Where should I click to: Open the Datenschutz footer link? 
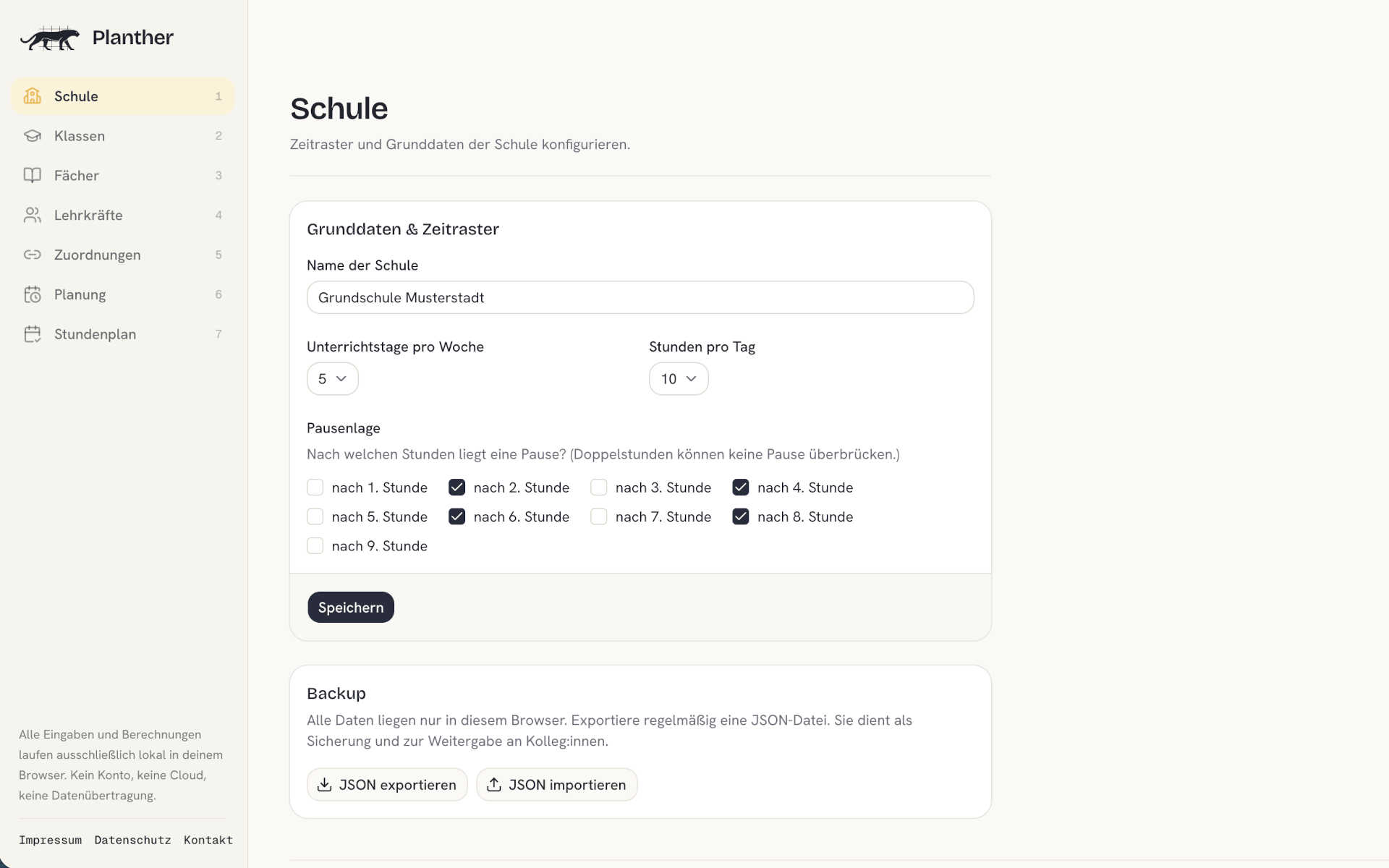tap(132, 840)
